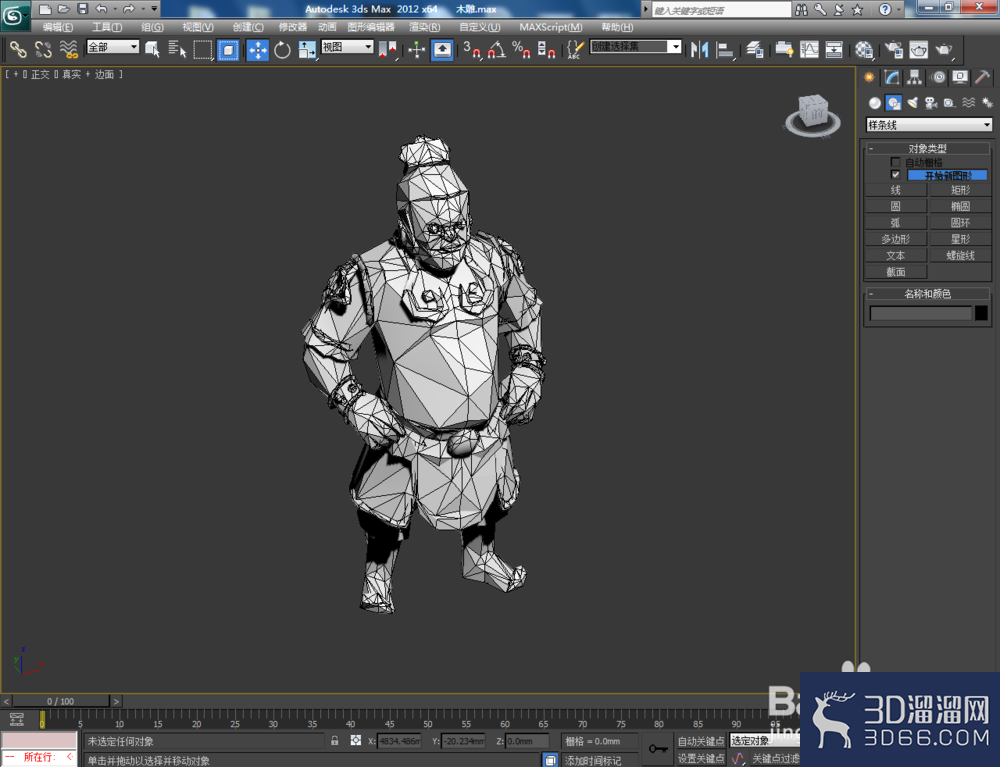The width and height of the screenshot is (1000, 767).
Task: Switch to the Modify command panel tab
Action: click(892, 78)
